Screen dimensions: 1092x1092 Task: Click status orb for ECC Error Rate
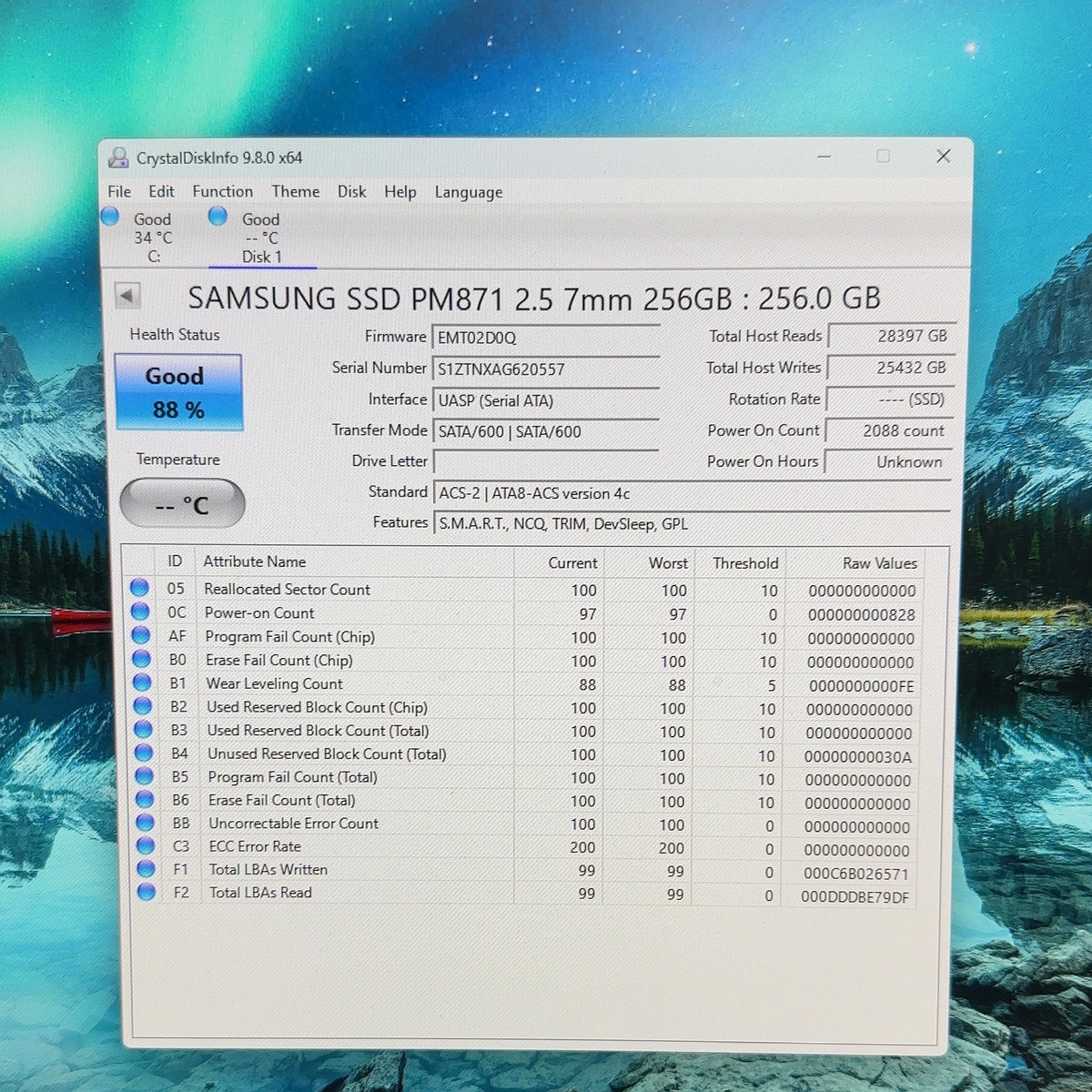pyautogui.click(x=146, y=845)
